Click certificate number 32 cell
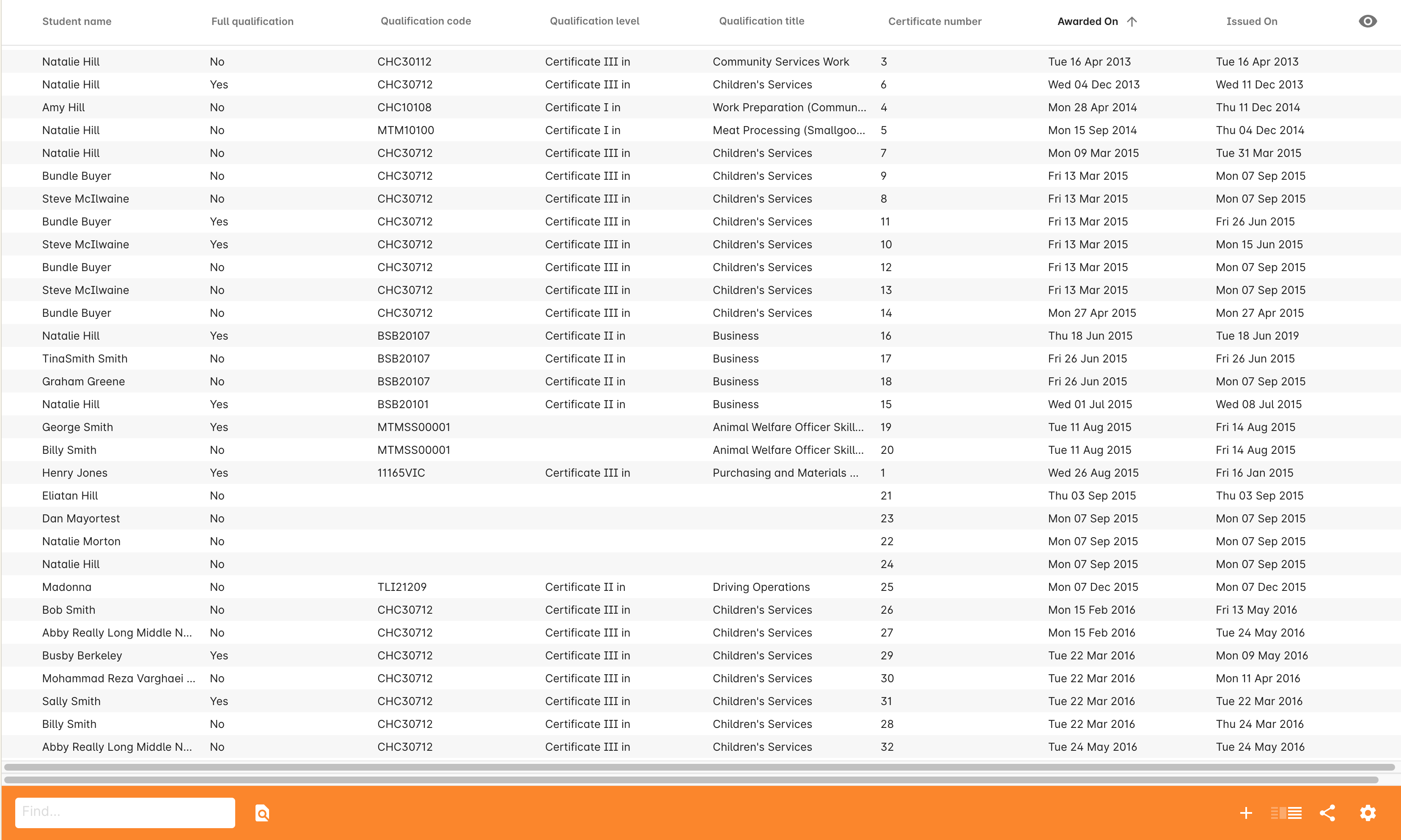1401x840 pixels. tap(887, 747)
